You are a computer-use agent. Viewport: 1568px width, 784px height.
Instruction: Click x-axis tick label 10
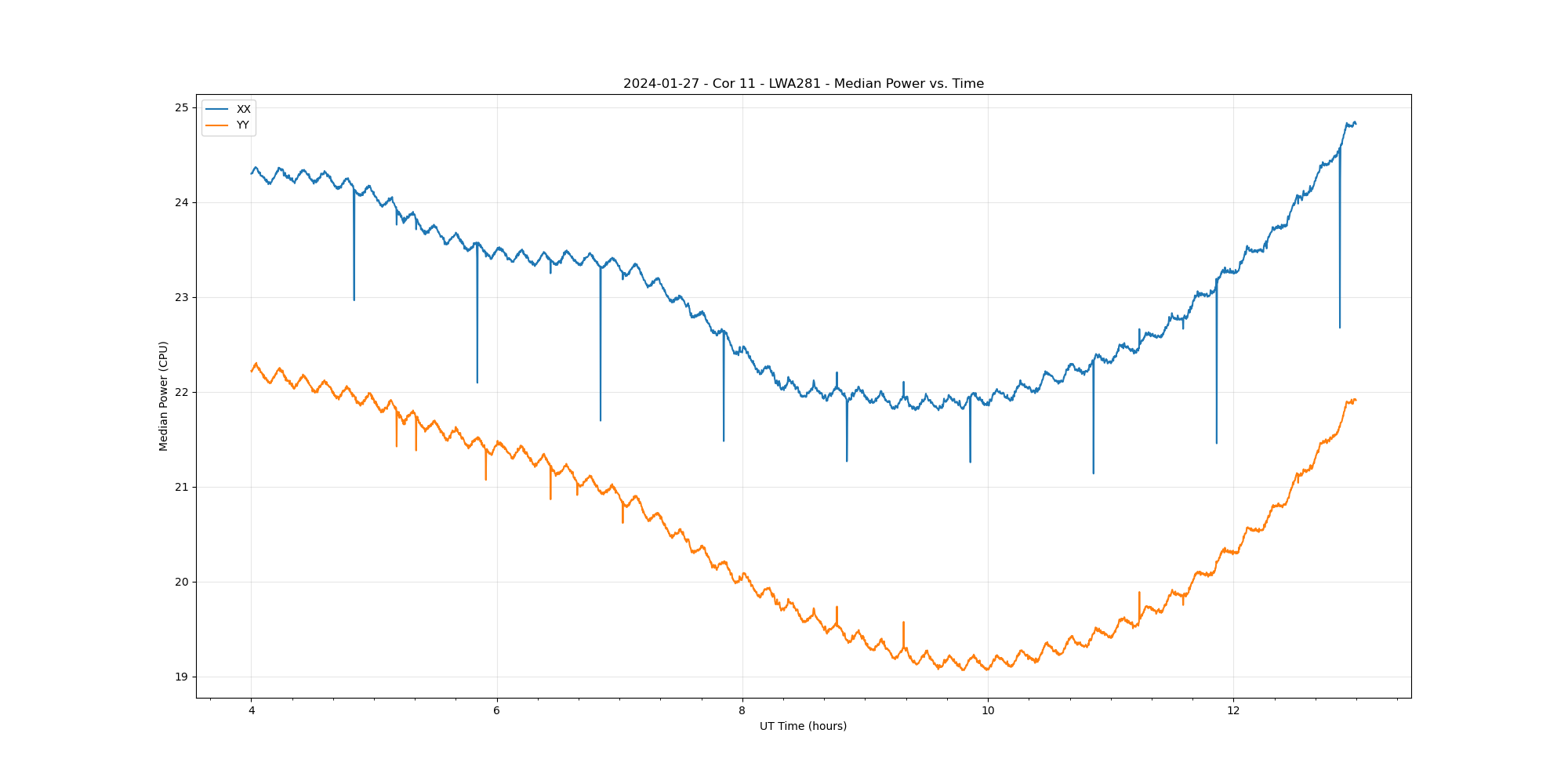point(987,711)
